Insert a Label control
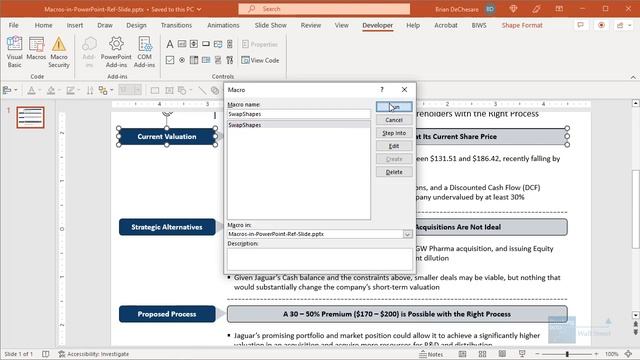The width and height of the screenshot is (640, 360). tap(170, 44)
